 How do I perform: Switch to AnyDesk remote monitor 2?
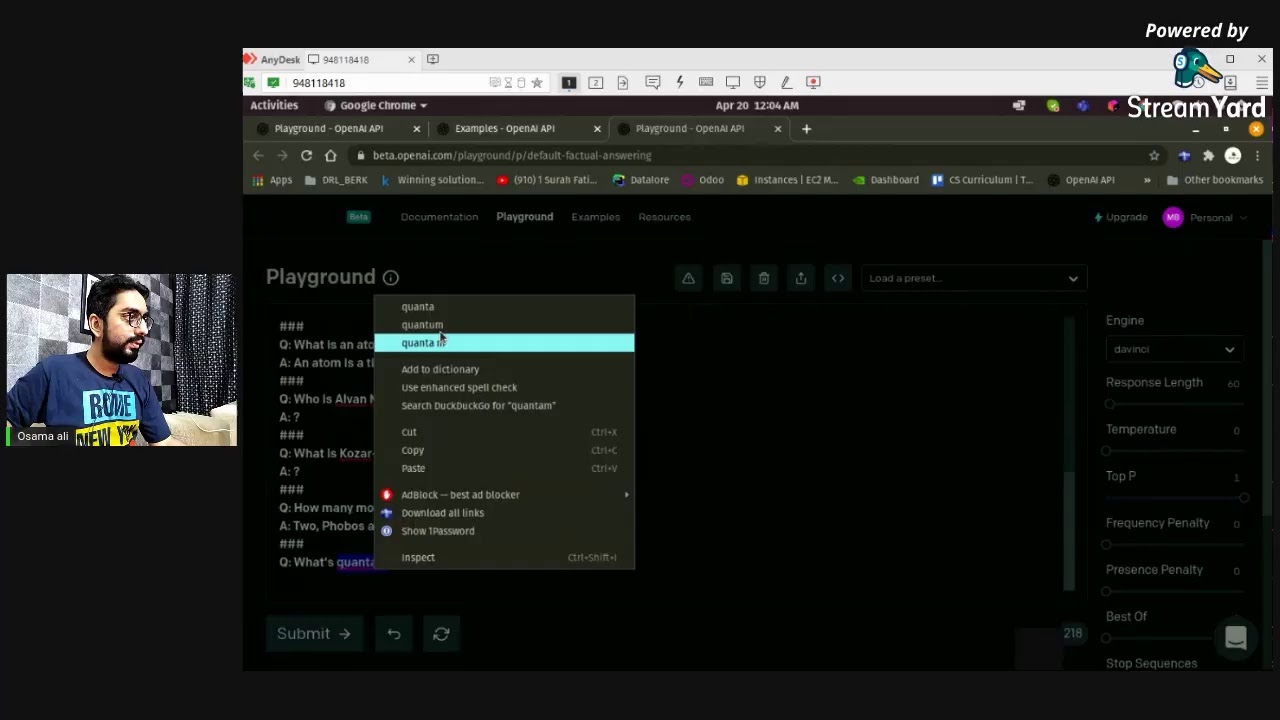[596, 83]
